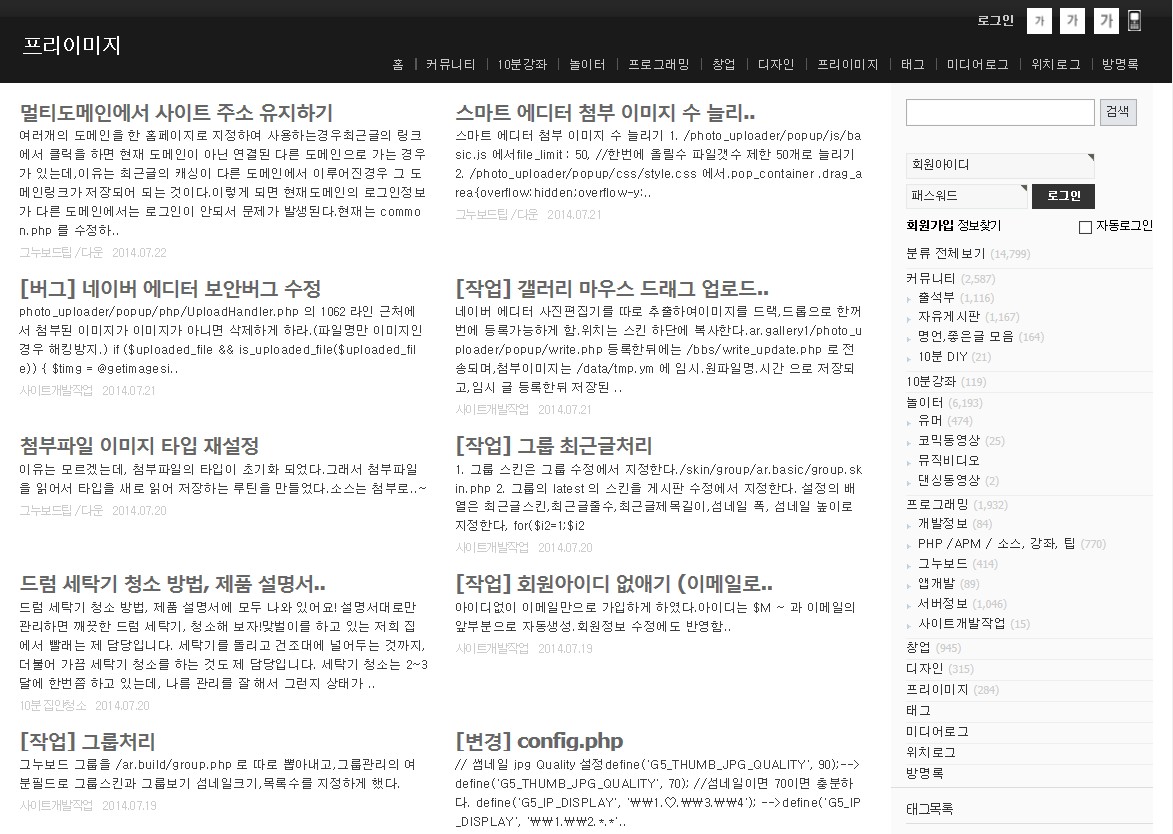Select the medium font size 가 icon
Image resolution: width=1173 pixels, height=834 pixels.
pos(1073,21)
